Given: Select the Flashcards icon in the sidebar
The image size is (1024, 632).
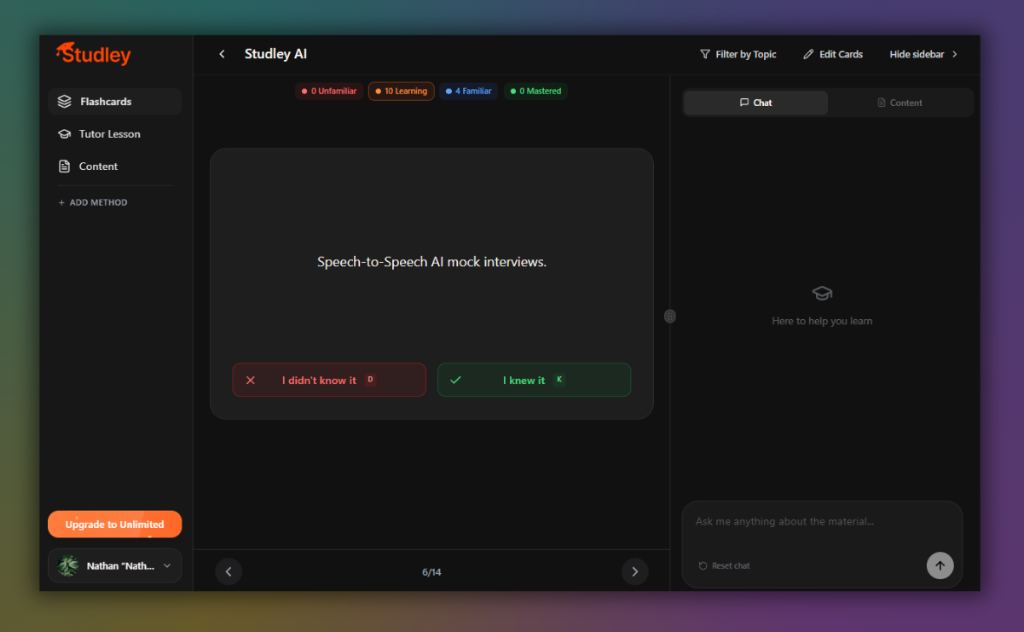Looking at the screenshot, I should 64,101.
